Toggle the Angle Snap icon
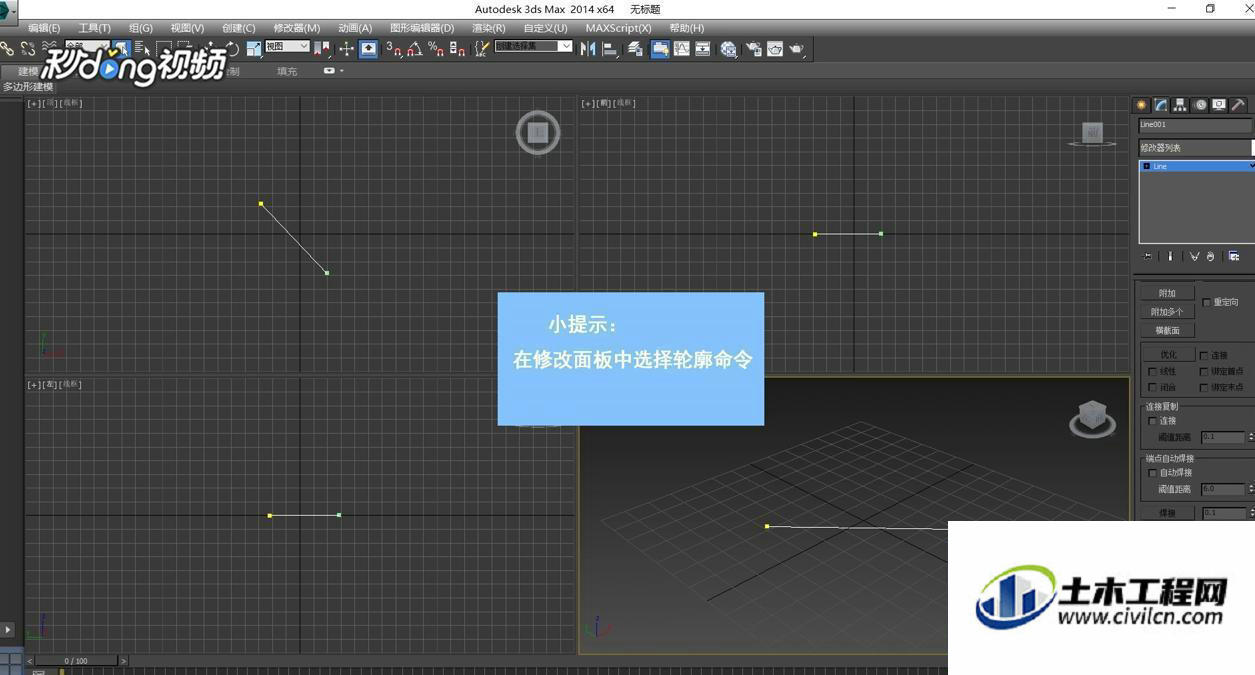This screenshot has width=1255, height=675. [414, 48]
